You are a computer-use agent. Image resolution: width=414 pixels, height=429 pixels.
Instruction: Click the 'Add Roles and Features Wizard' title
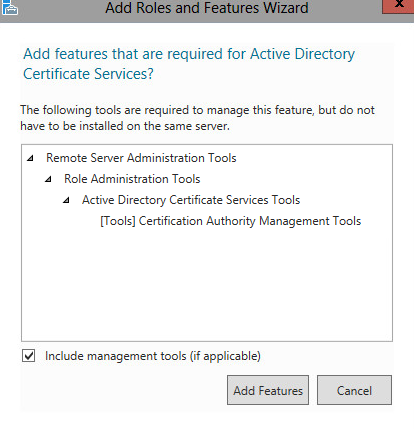point(207,8)
